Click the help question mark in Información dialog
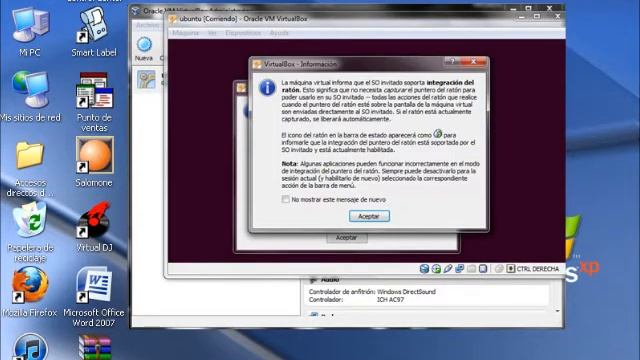 [x=452, y=61]
